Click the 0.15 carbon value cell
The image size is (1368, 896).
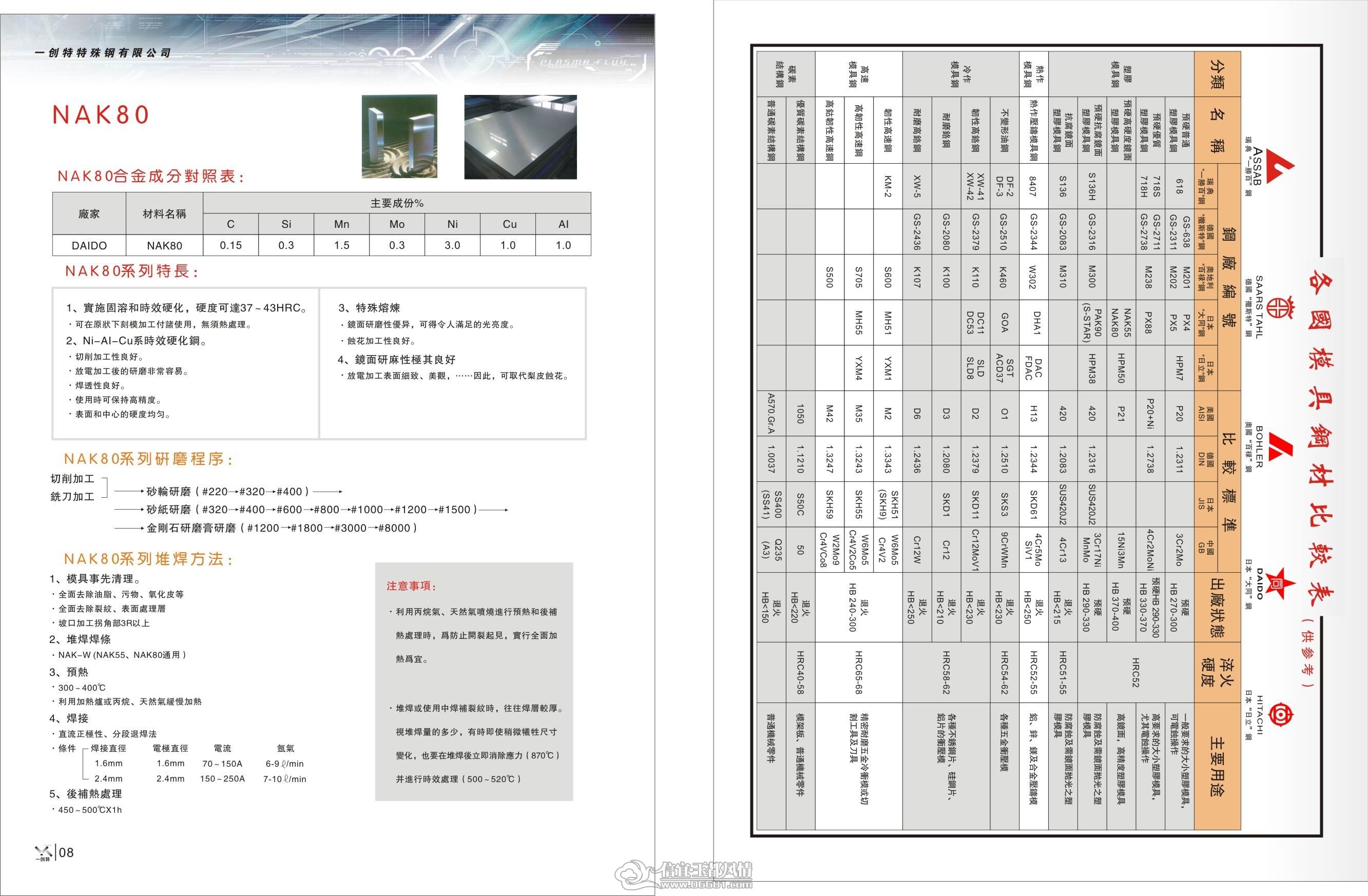(x=230, y=245)
